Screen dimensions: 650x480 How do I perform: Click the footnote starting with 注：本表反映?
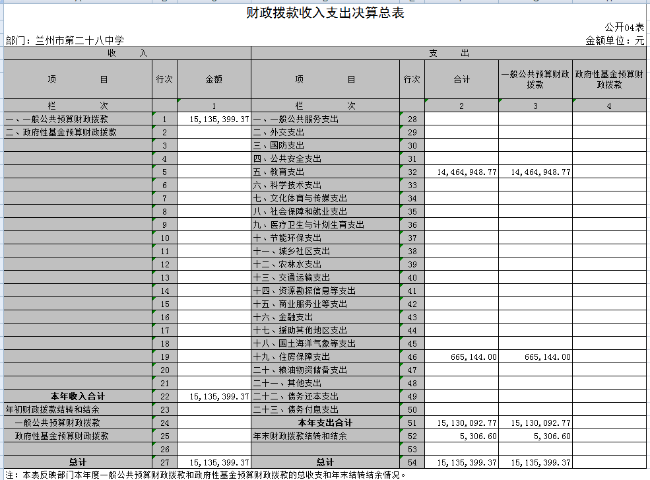[x=206, y=475]
